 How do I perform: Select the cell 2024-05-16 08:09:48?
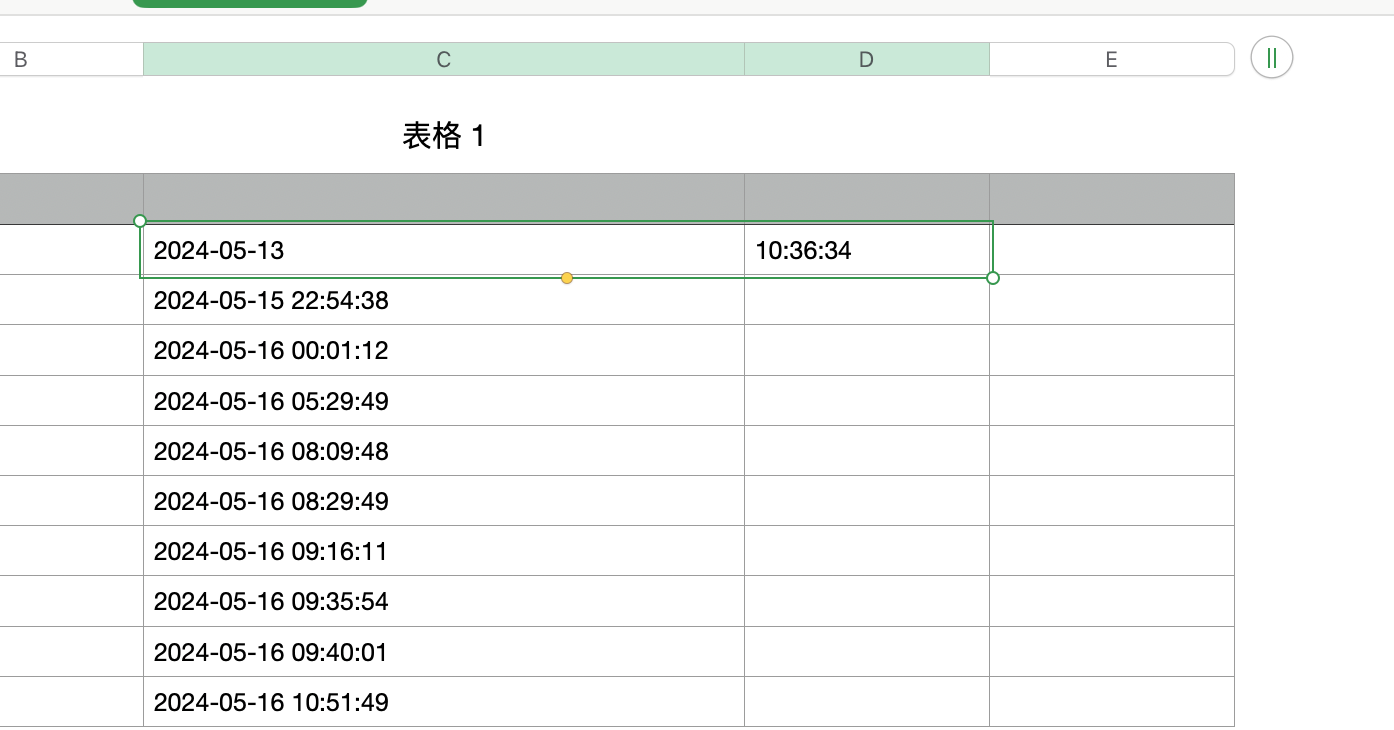tap(443, 451)
